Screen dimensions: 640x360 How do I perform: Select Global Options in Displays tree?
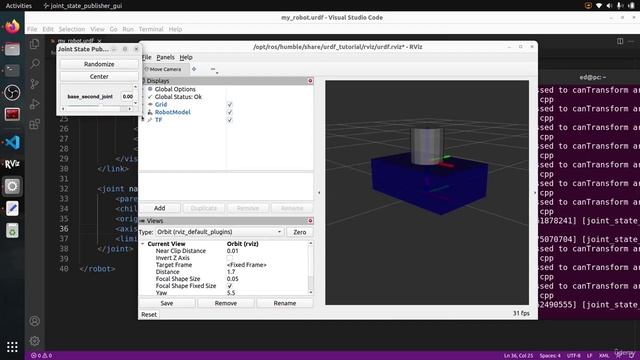(x=175, y=89)
